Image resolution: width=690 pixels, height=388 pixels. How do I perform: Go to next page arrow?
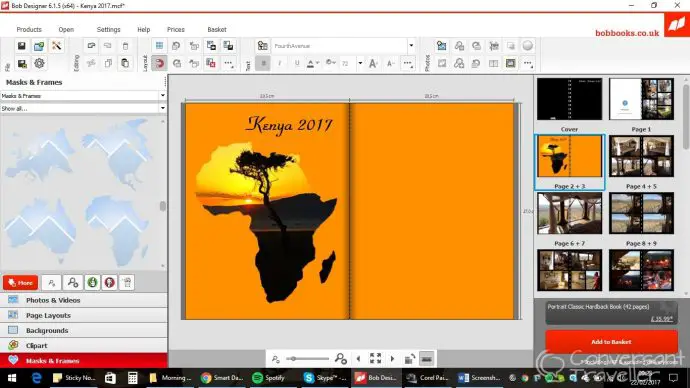point(393,359)
